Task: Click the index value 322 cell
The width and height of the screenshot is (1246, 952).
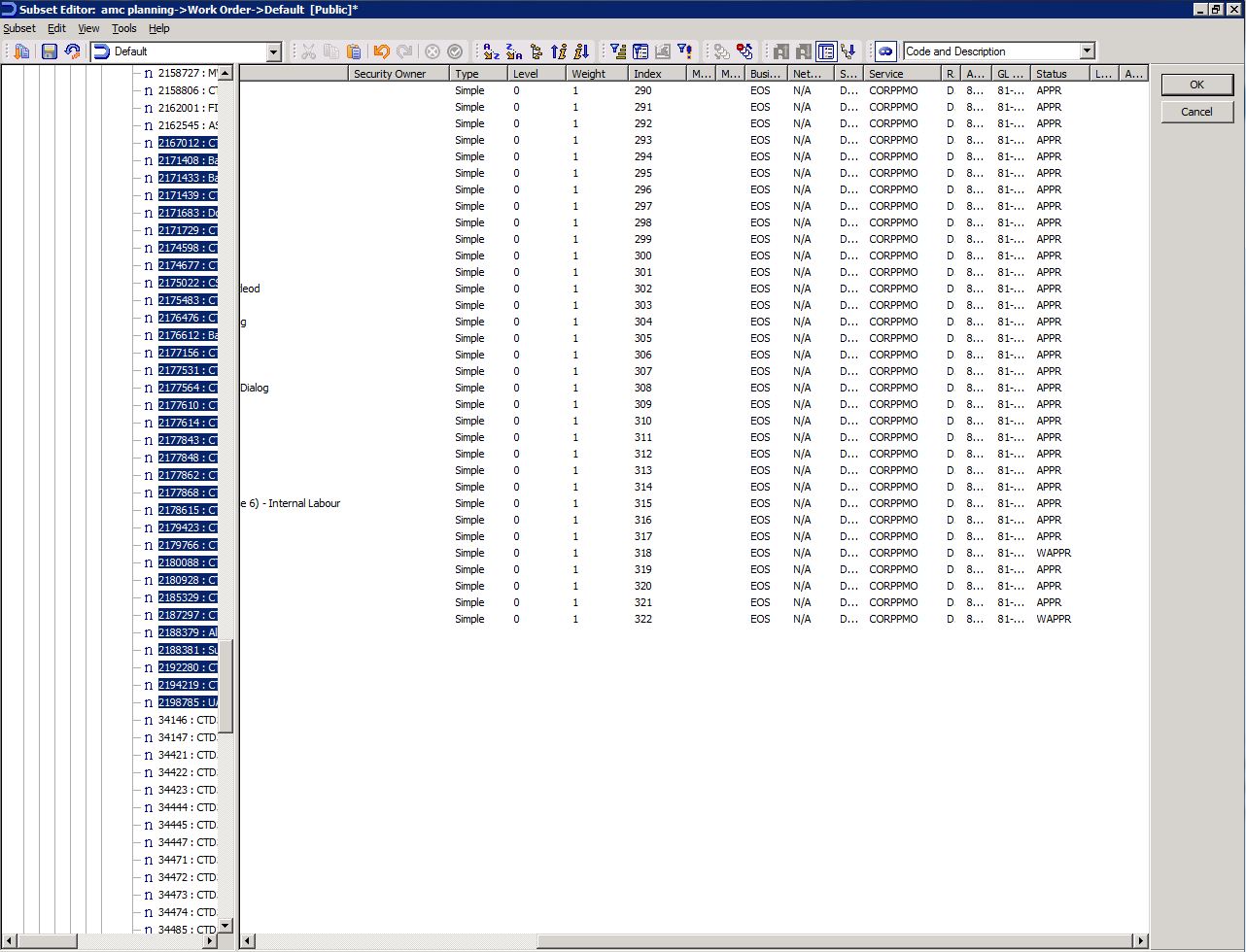Action: click(x=642, y=619)
